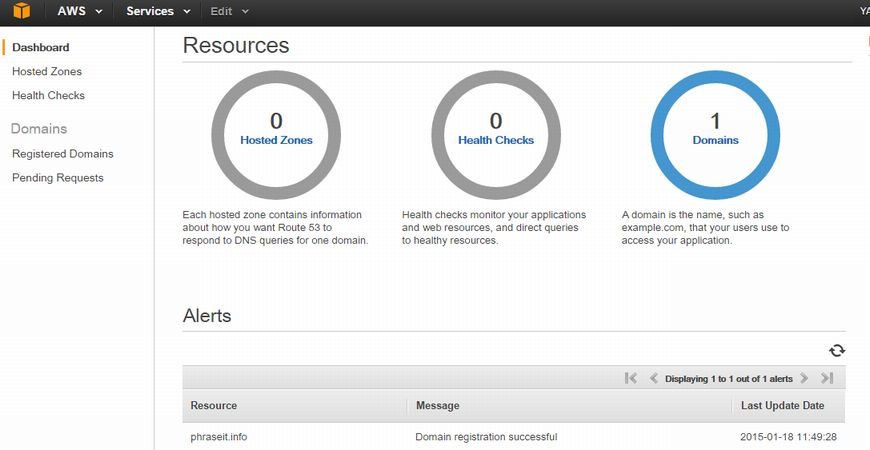The height and width of the screenshot is (450, 870).
Task: Open Hosted Zones in sidebar
Action: (x=47, y=72)
